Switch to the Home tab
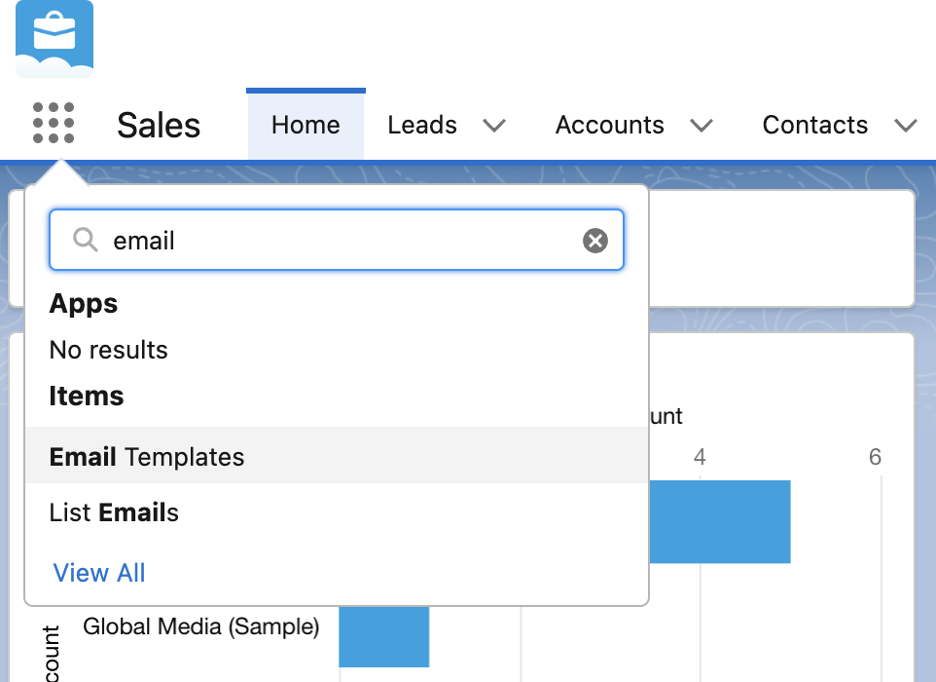The height and width of the screenshot is (682, 936). (x=306, y=125)
